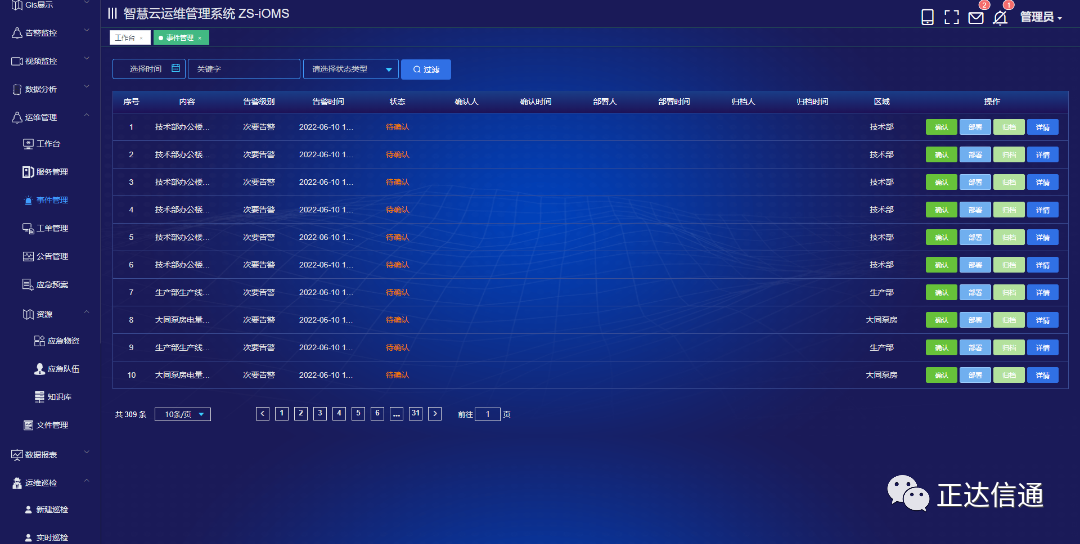Open 应急队伍 under 资源
This screenshot has width=1080, height=544.
[x=56, y=369]
